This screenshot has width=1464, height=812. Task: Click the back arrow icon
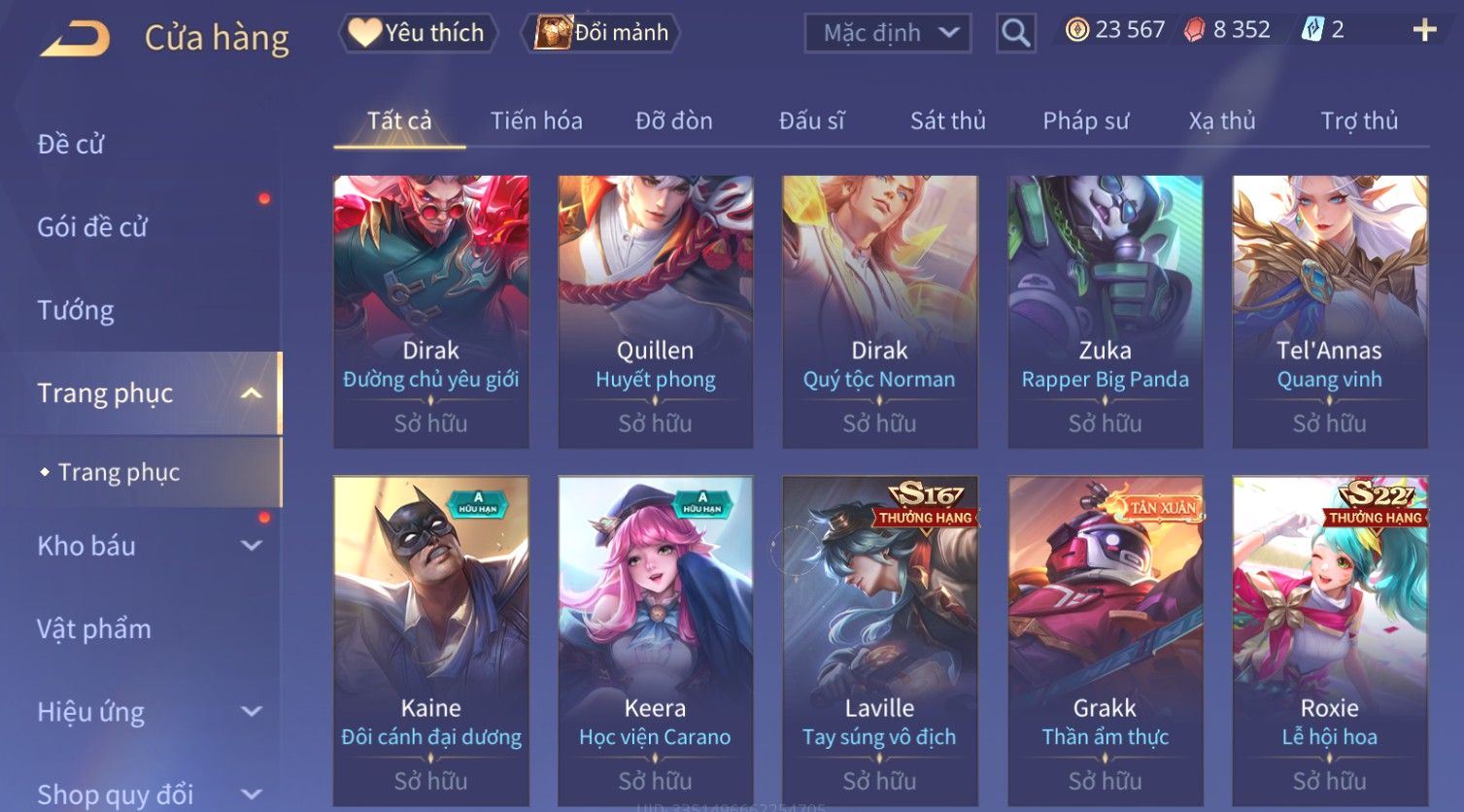pyautogui.click(x=75, y=39)
